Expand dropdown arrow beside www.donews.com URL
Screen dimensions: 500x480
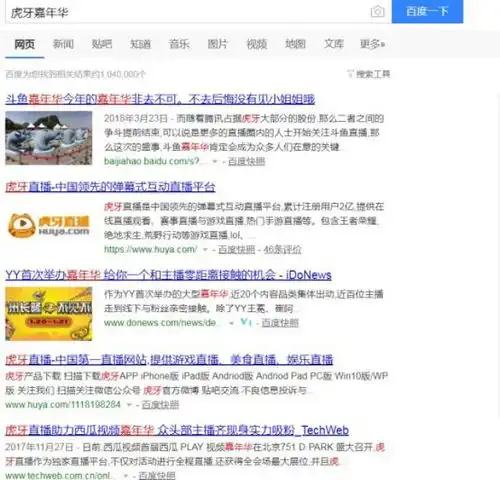[232, 323]
